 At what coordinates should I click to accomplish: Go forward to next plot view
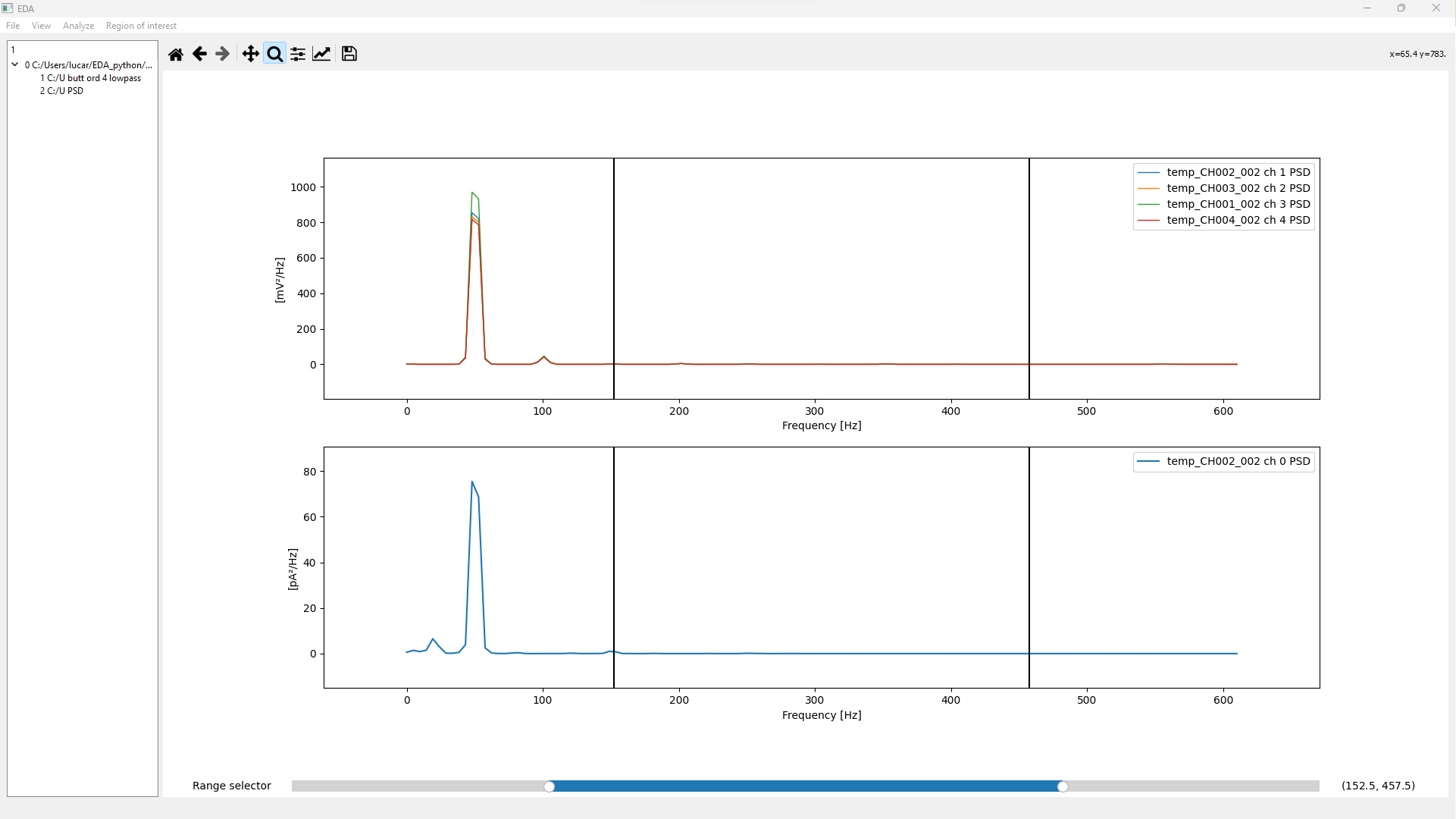pos(222,54)
